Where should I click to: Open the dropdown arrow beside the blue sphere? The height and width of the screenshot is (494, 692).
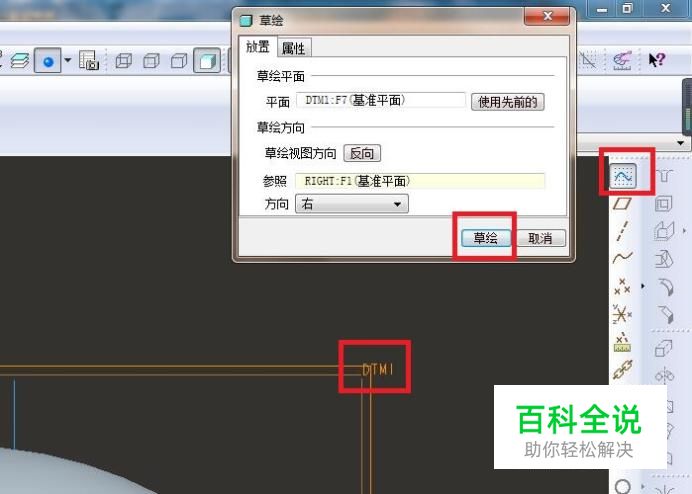click(68, 60)
